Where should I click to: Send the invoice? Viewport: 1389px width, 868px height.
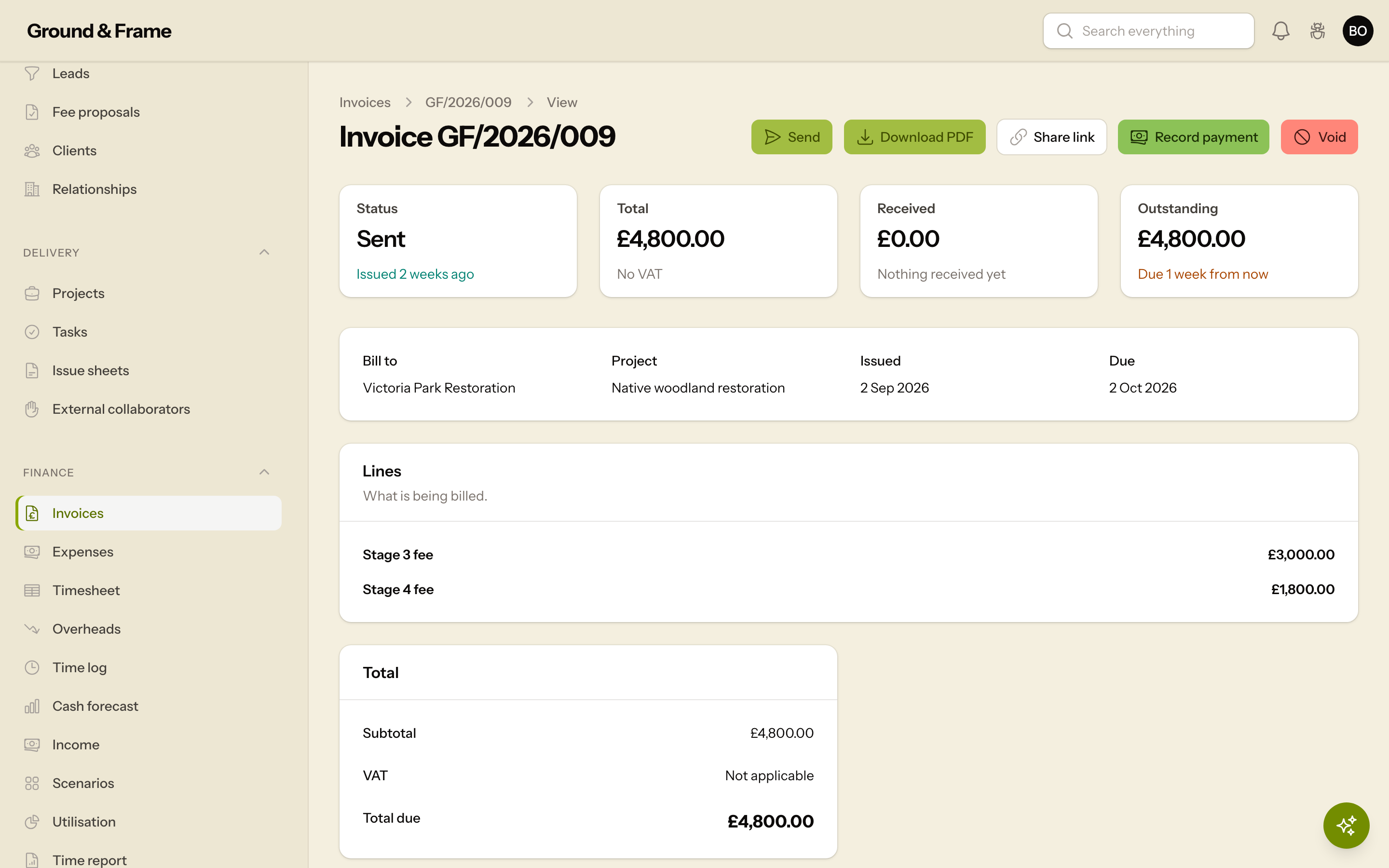pos(791,137)
